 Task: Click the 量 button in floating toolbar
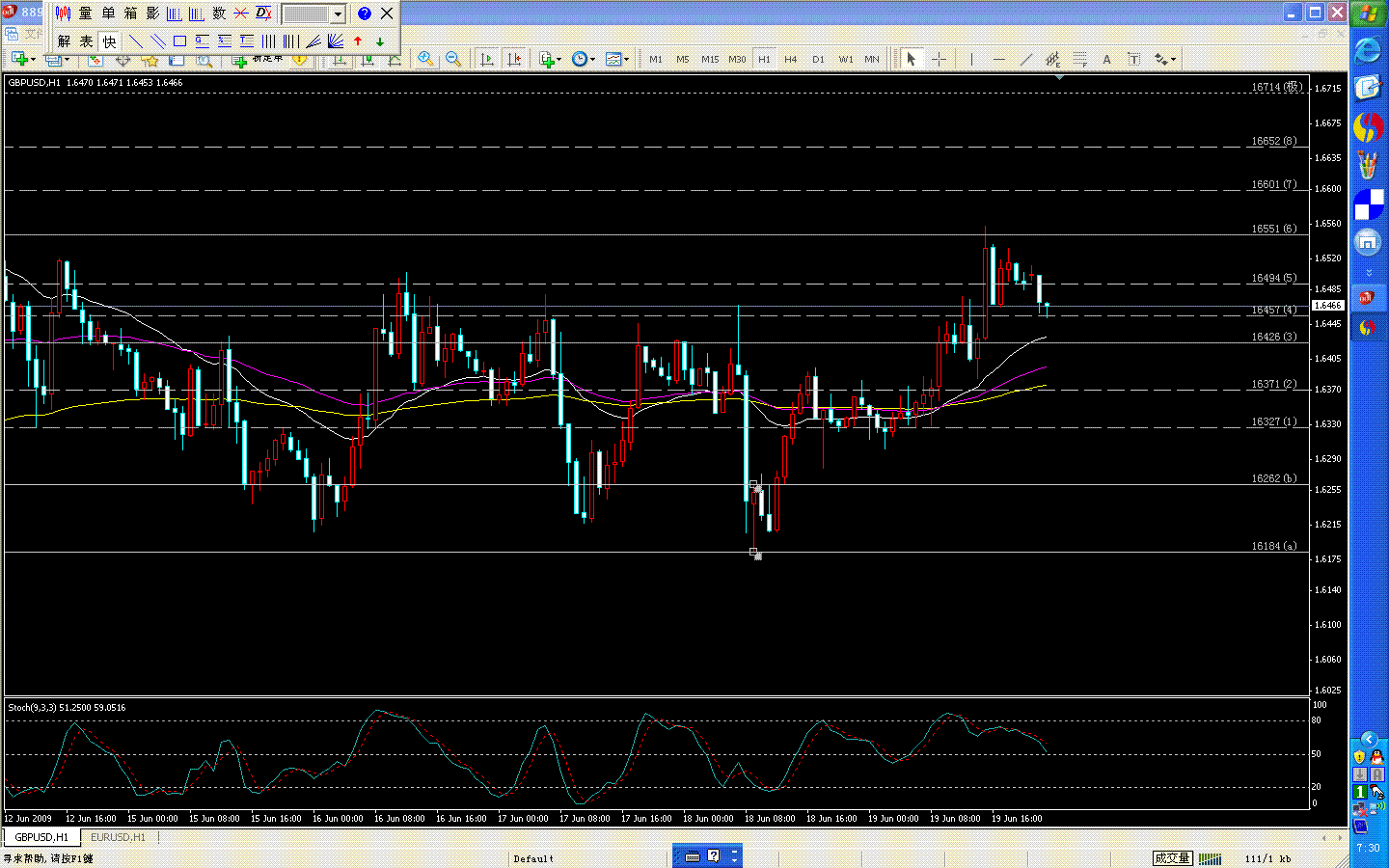[86, 14]
